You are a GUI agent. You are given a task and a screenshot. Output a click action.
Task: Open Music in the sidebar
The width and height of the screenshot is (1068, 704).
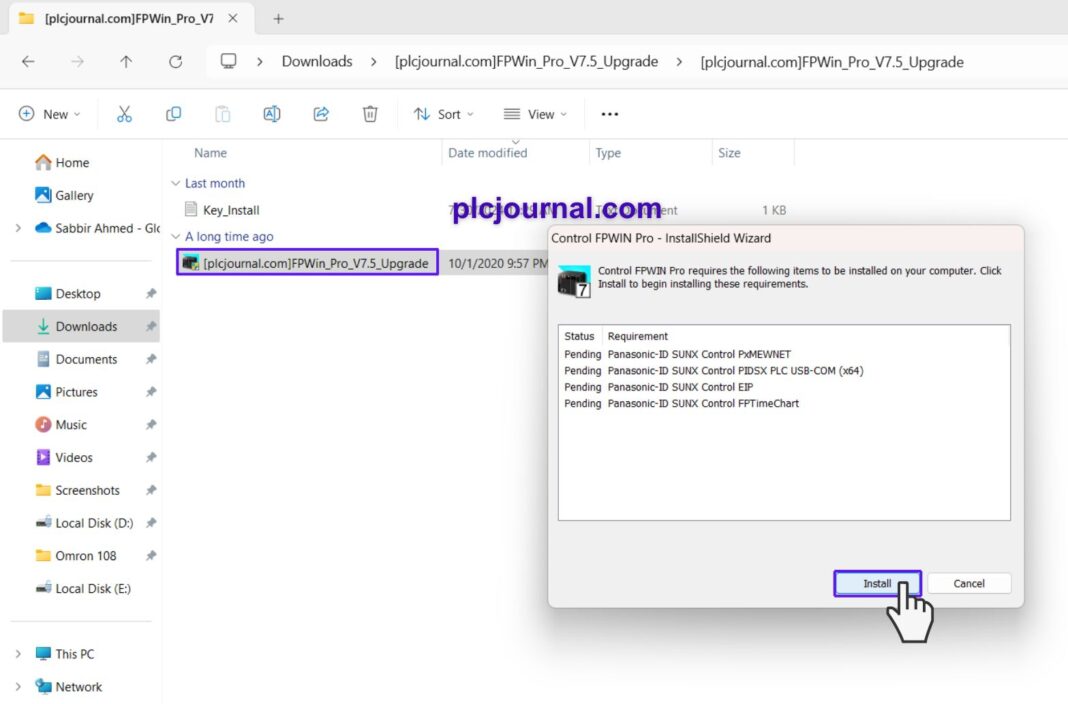tap(71, 424)
